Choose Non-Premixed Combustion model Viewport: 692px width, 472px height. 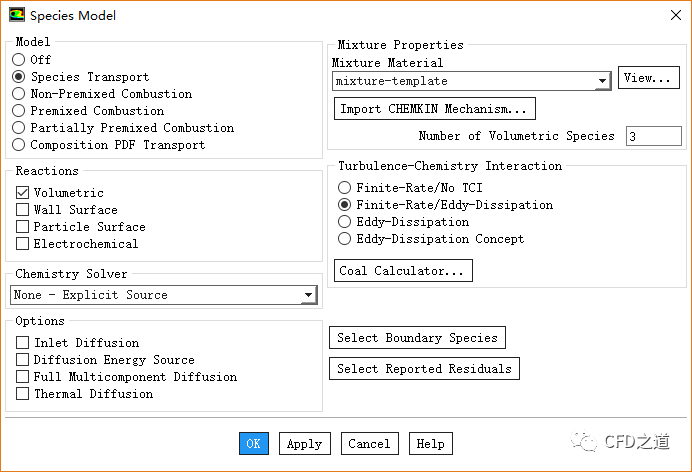(19, 94)
